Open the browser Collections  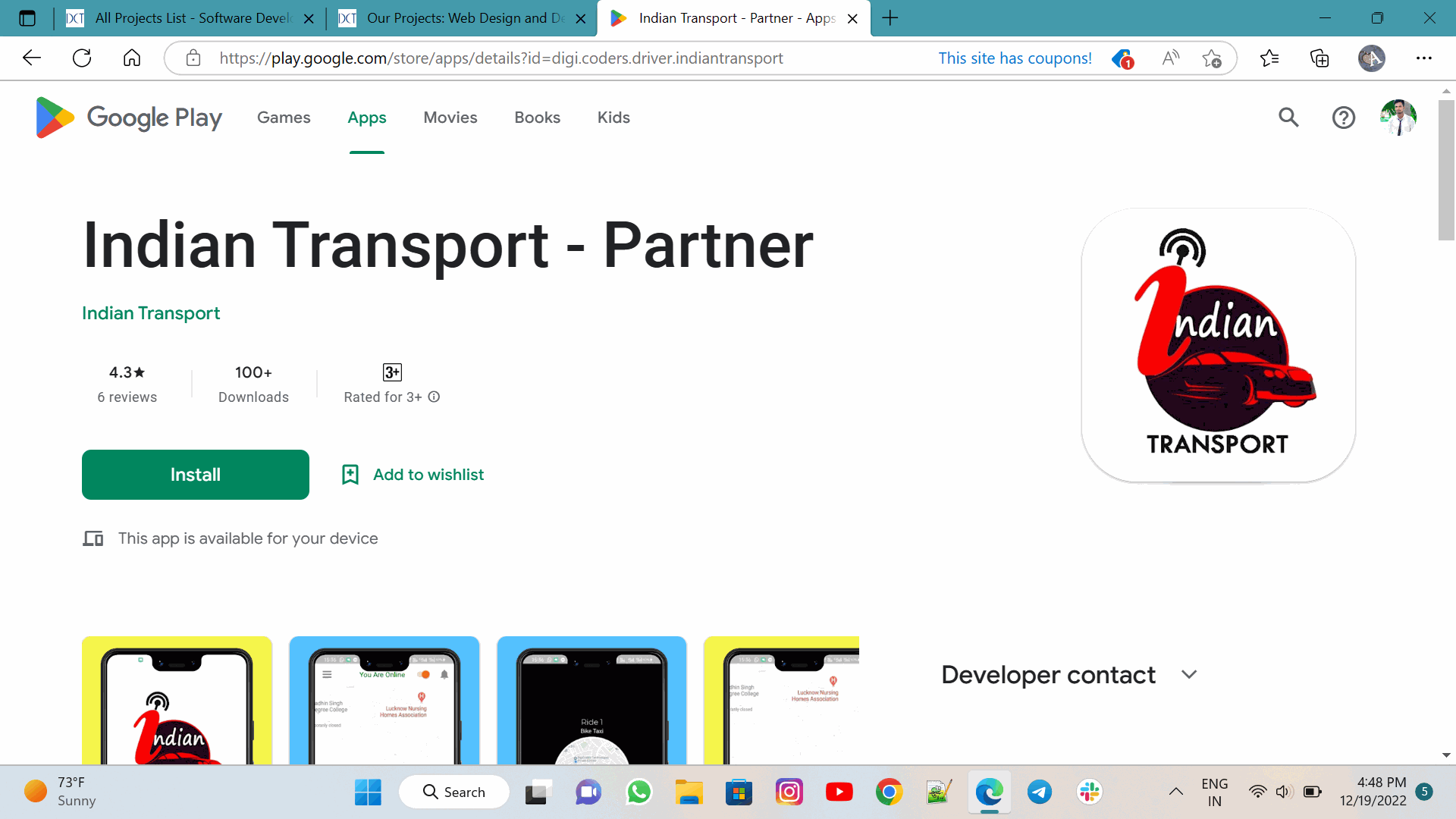(x=1319, y=58)
